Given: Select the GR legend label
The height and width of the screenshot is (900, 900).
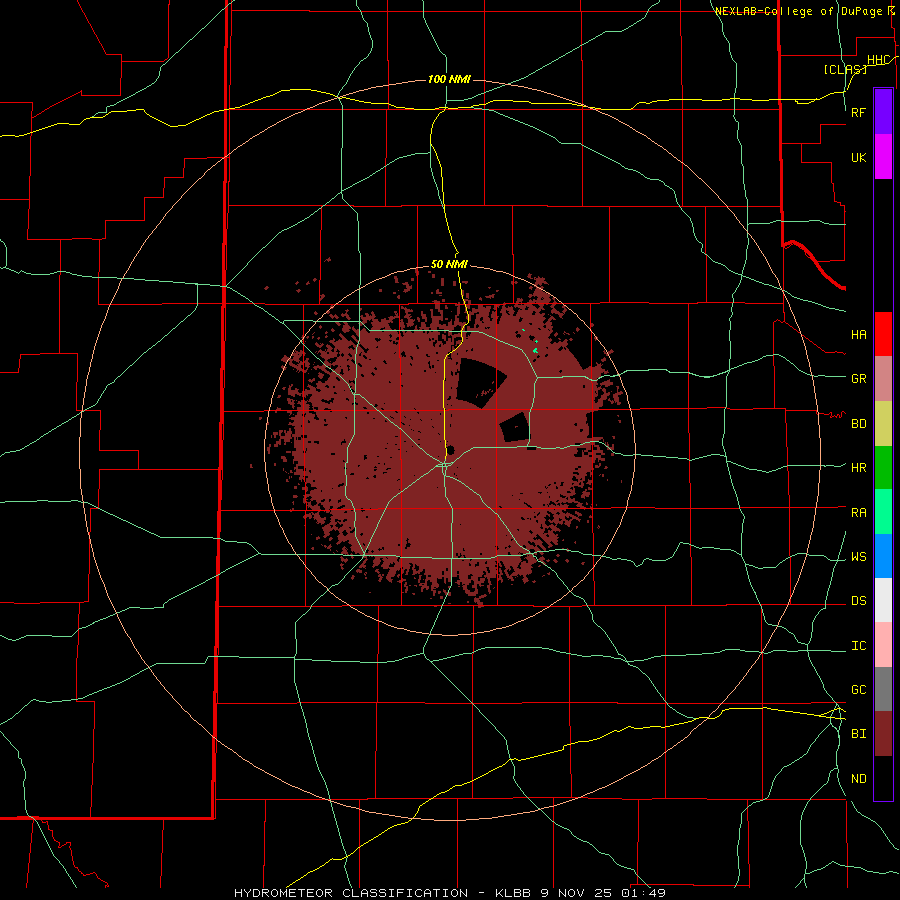Looking at the screenshot, I should tap(859, 379).
